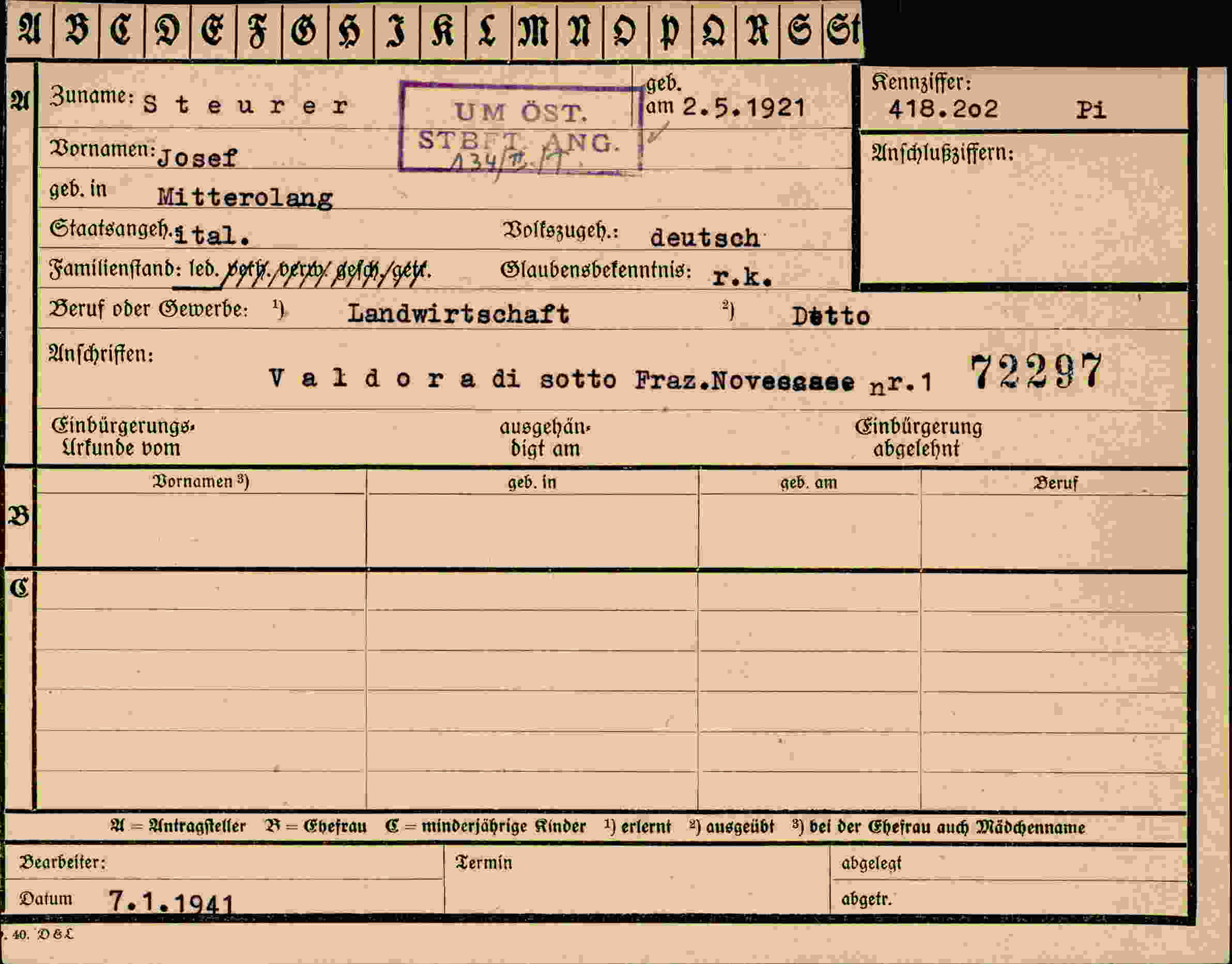Click the 'Glaubensbekenntnis:' label
1232x964 pixels.
pos(596,270)
